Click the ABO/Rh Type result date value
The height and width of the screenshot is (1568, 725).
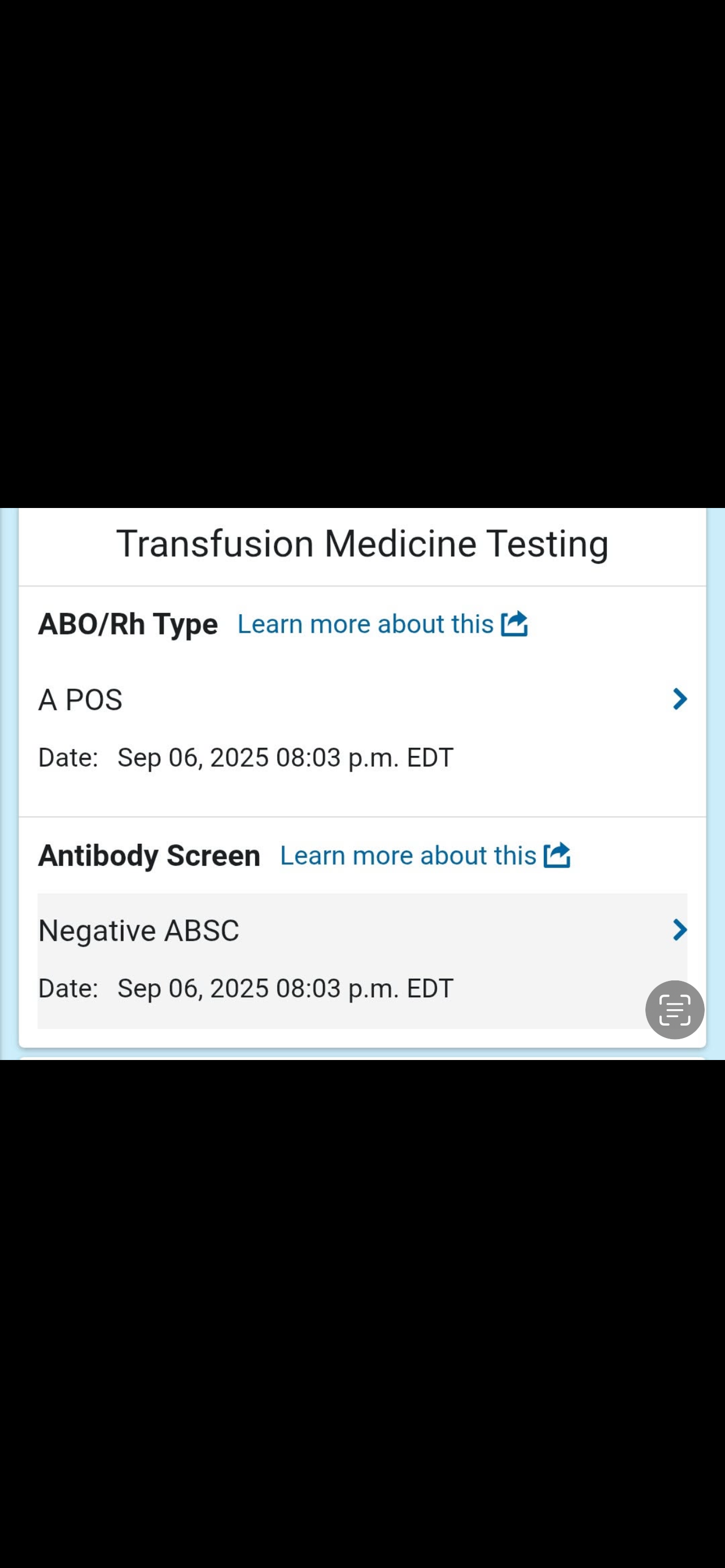point(285,758)
